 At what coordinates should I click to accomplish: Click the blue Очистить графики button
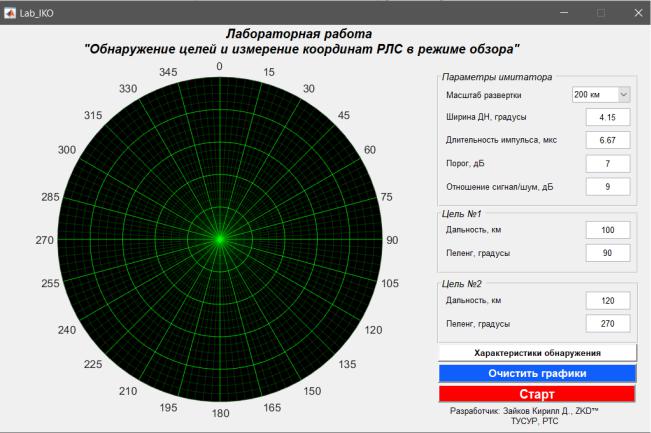(537, 373)
